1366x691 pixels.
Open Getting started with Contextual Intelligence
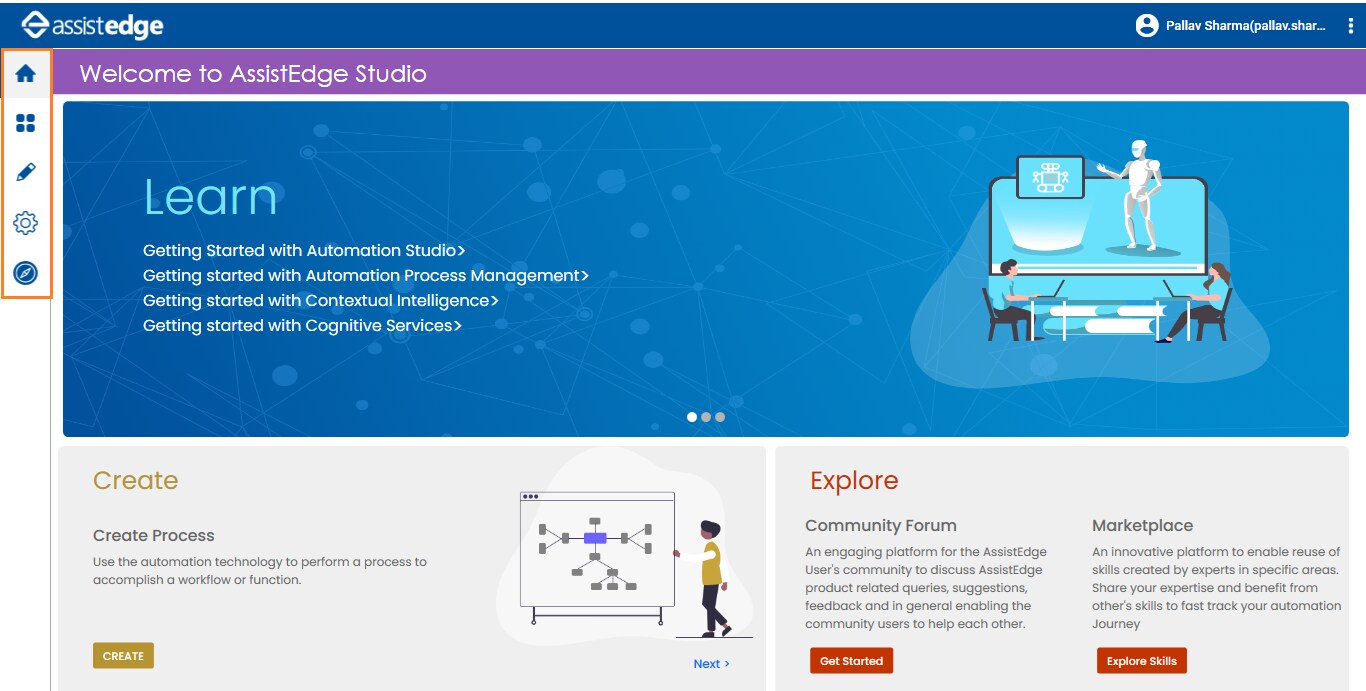click(322, 300)
